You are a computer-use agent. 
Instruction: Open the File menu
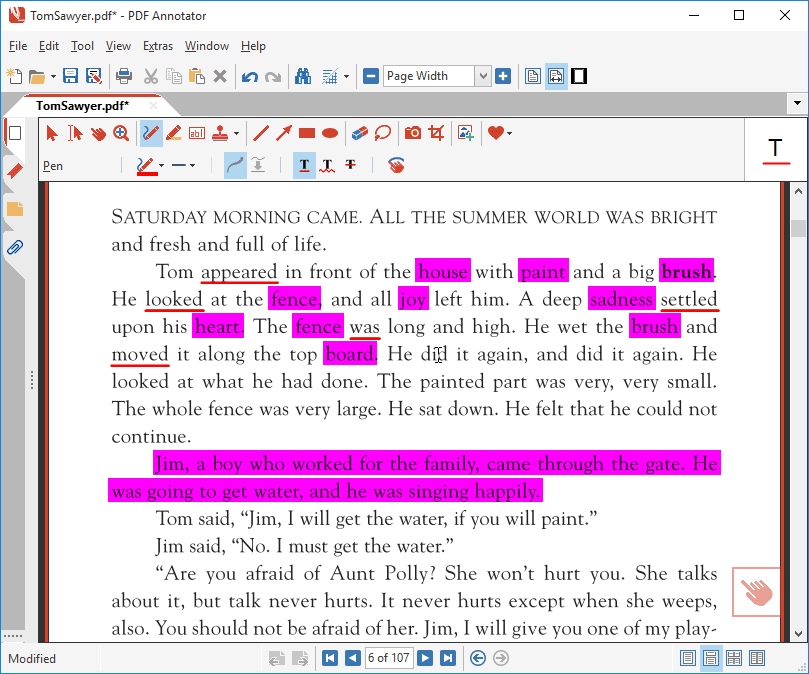pos(18,46)
